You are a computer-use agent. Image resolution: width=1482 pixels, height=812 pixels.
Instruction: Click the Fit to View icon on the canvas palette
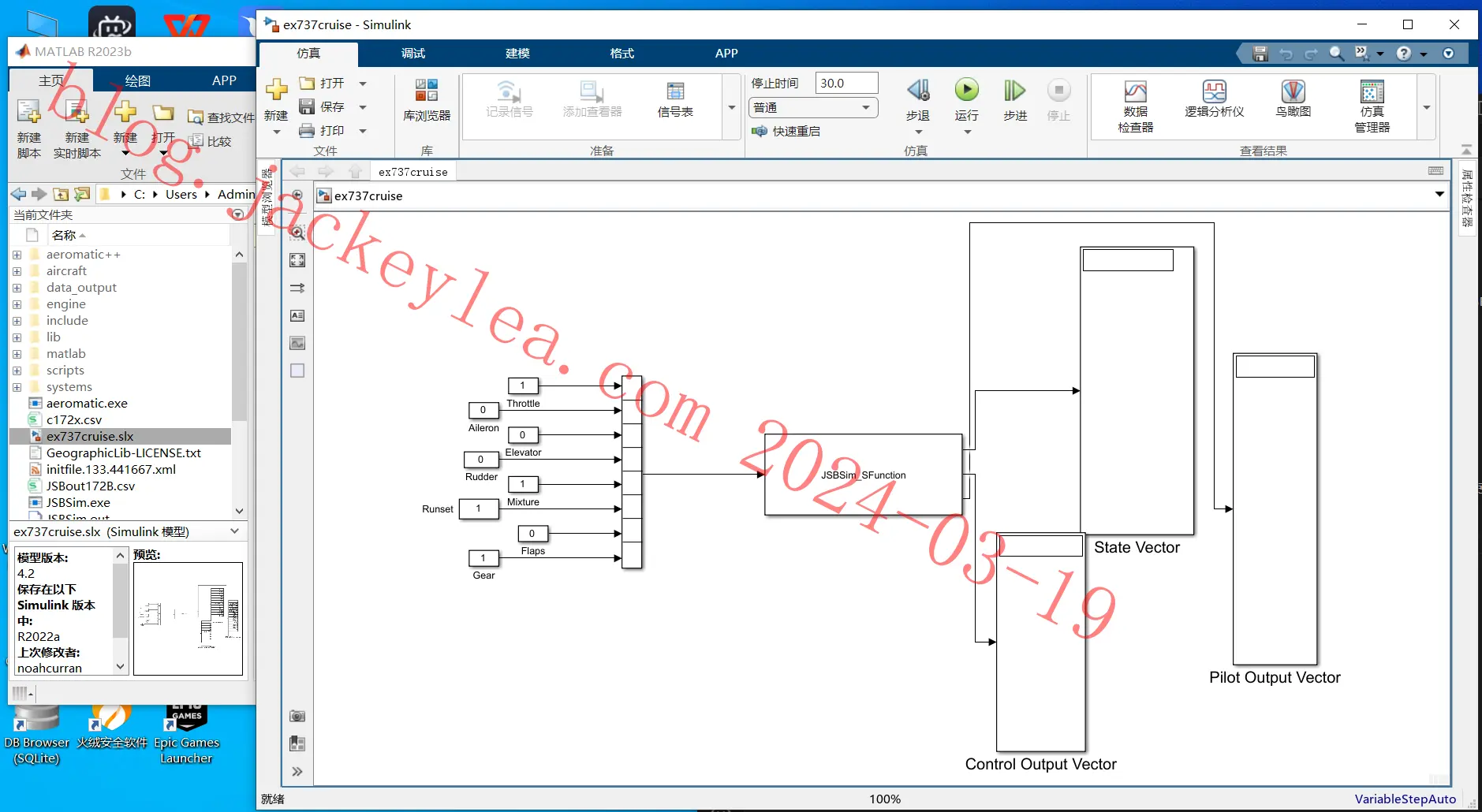coord(297,260)
